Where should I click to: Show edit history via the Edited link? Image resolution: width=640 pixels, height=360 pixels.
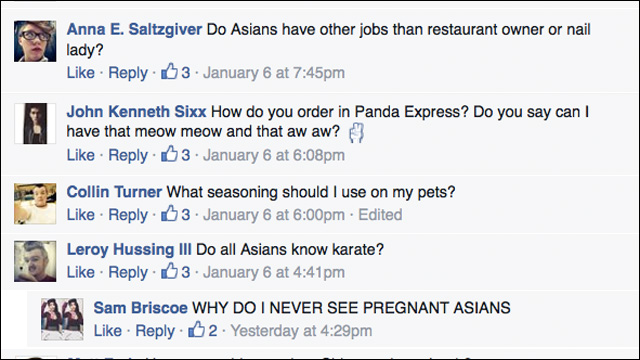click(380, 215)
